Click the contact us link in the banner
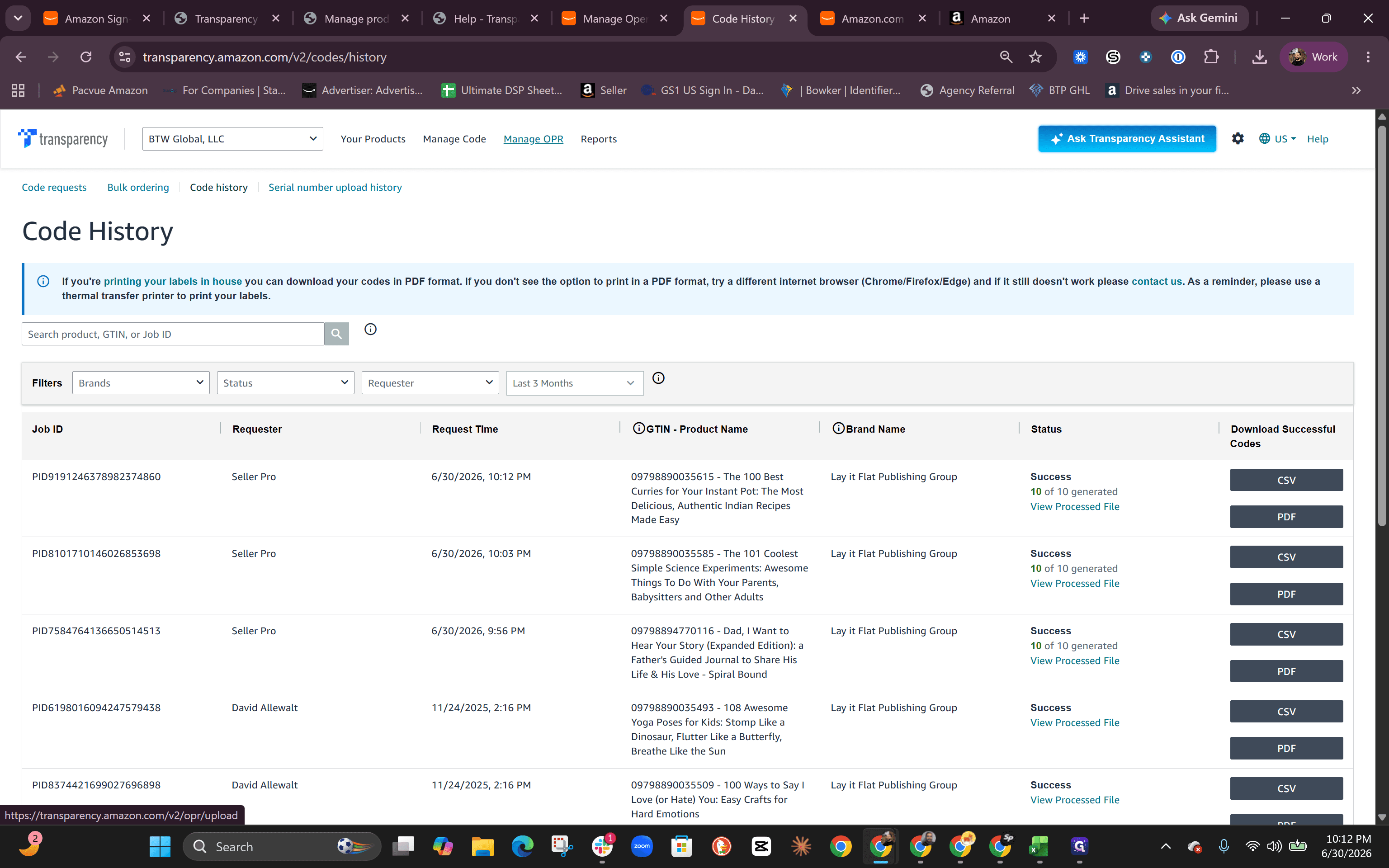This screenshot has width=1389, height=868. coord(1157,281)
